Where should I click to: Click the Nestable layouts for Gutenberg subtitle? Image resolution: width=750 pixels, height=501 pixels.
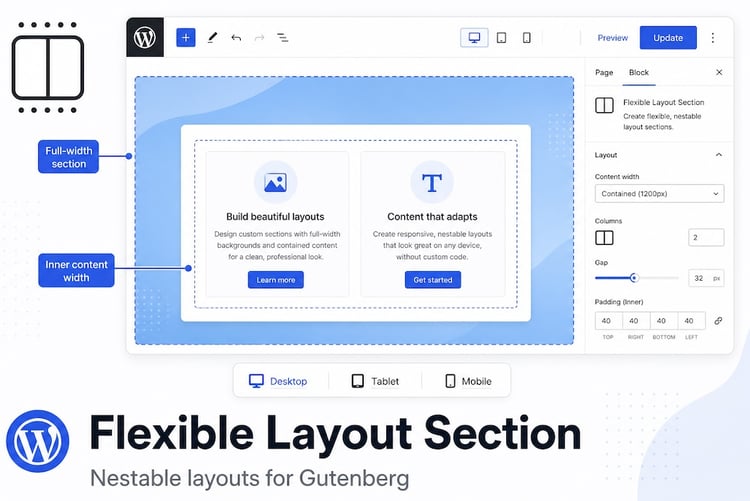coord(250,478)
